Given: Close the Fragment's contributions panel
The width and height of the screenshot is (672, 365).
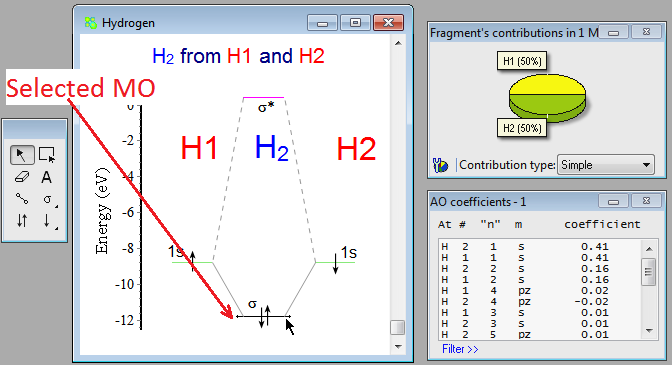Looking at the screenshot, I should (x=646, y=32).
